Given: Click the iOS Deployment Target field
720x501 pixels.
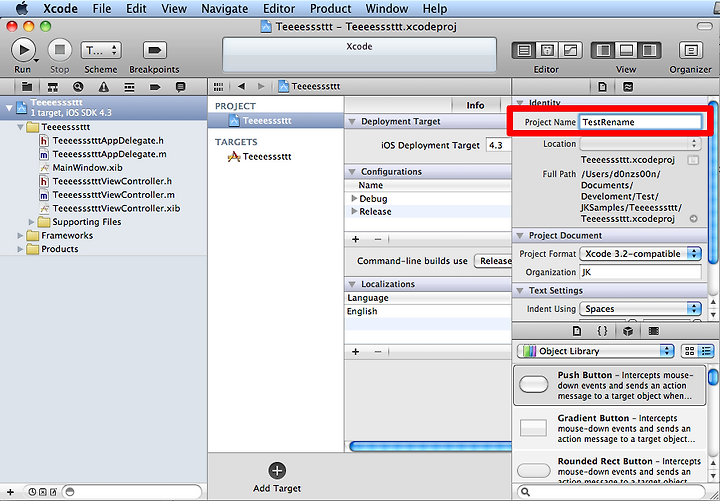Looking at the screenshot, I should coord(498,145).
